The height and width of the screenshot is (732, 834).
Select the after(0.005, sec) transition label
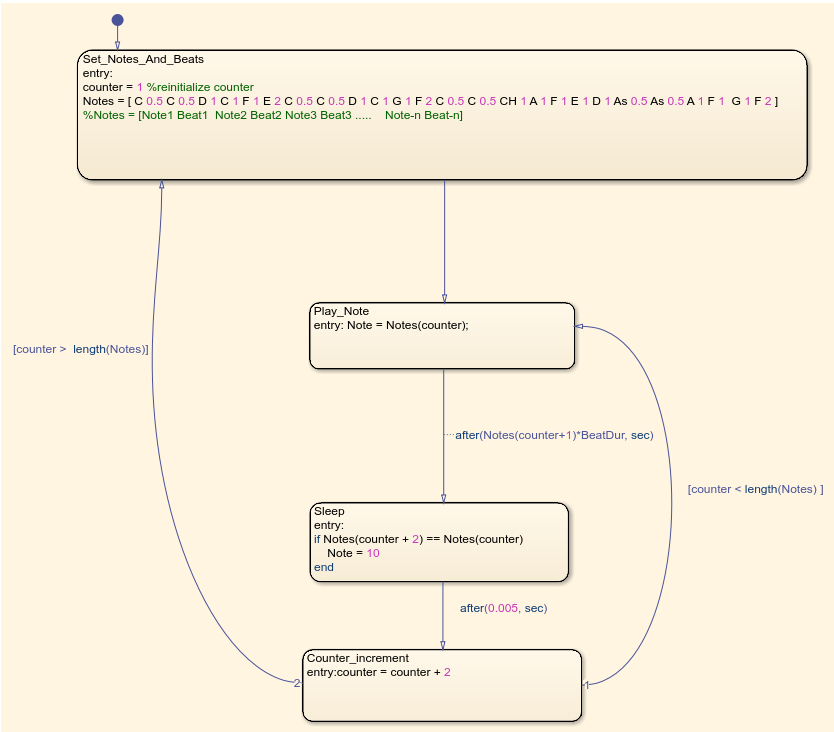click(x=503, y=608)
